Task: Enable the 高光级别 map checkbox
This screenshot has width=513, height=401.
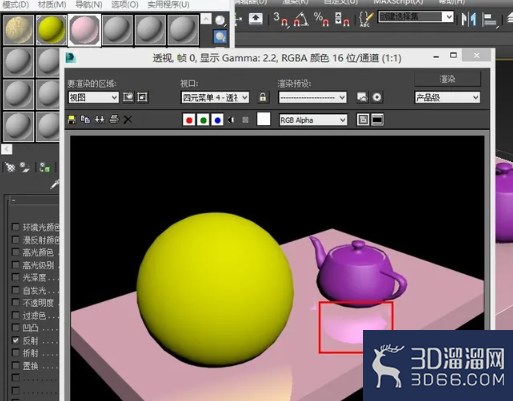Action: 15,265
